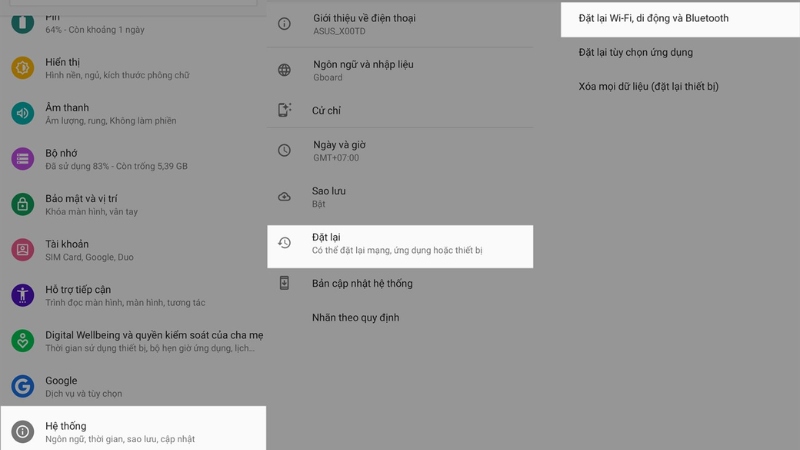Click the cloud backup icon beside Sao lưu
The image size is (800, 450).
pyautogui.click(x=285, y=196)
